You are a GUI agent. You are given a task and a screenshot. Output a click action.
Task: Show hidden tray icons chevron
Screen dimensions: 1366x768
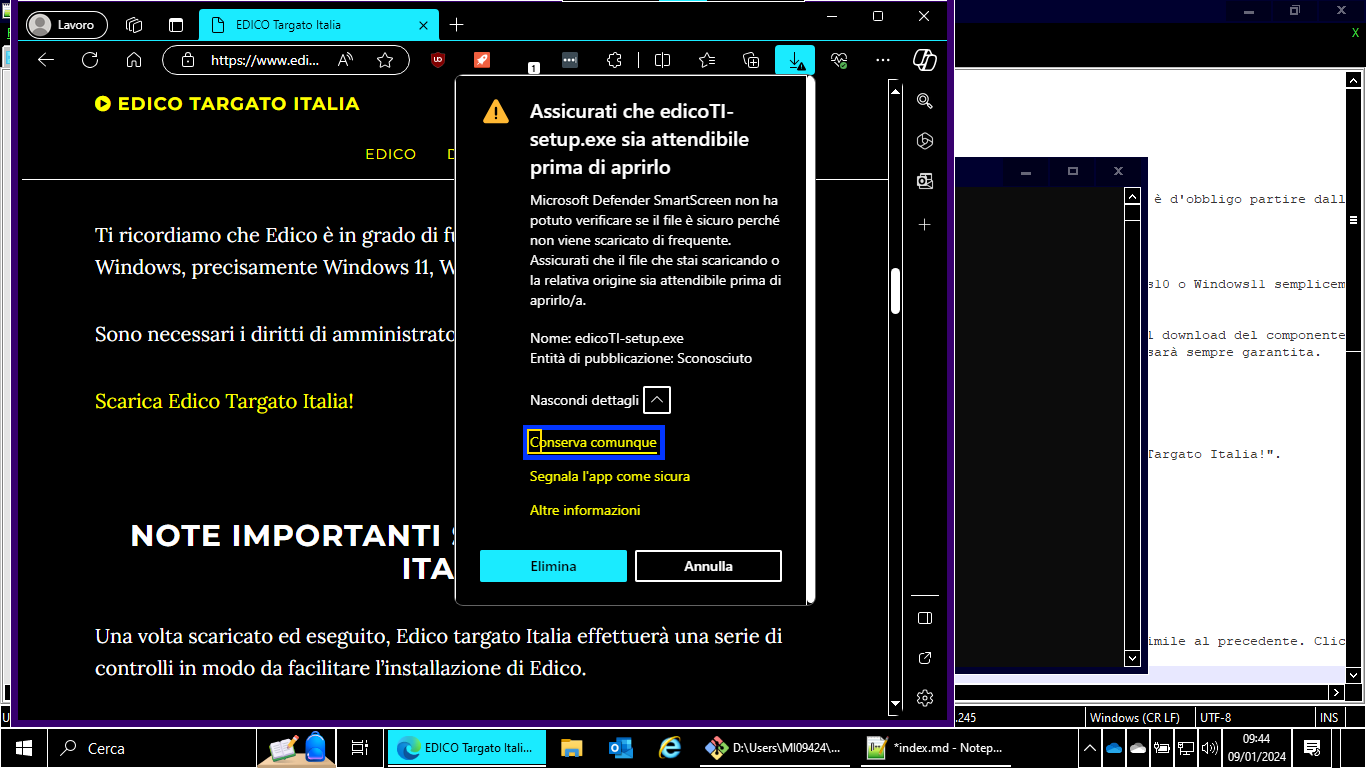pos(1091,747)
